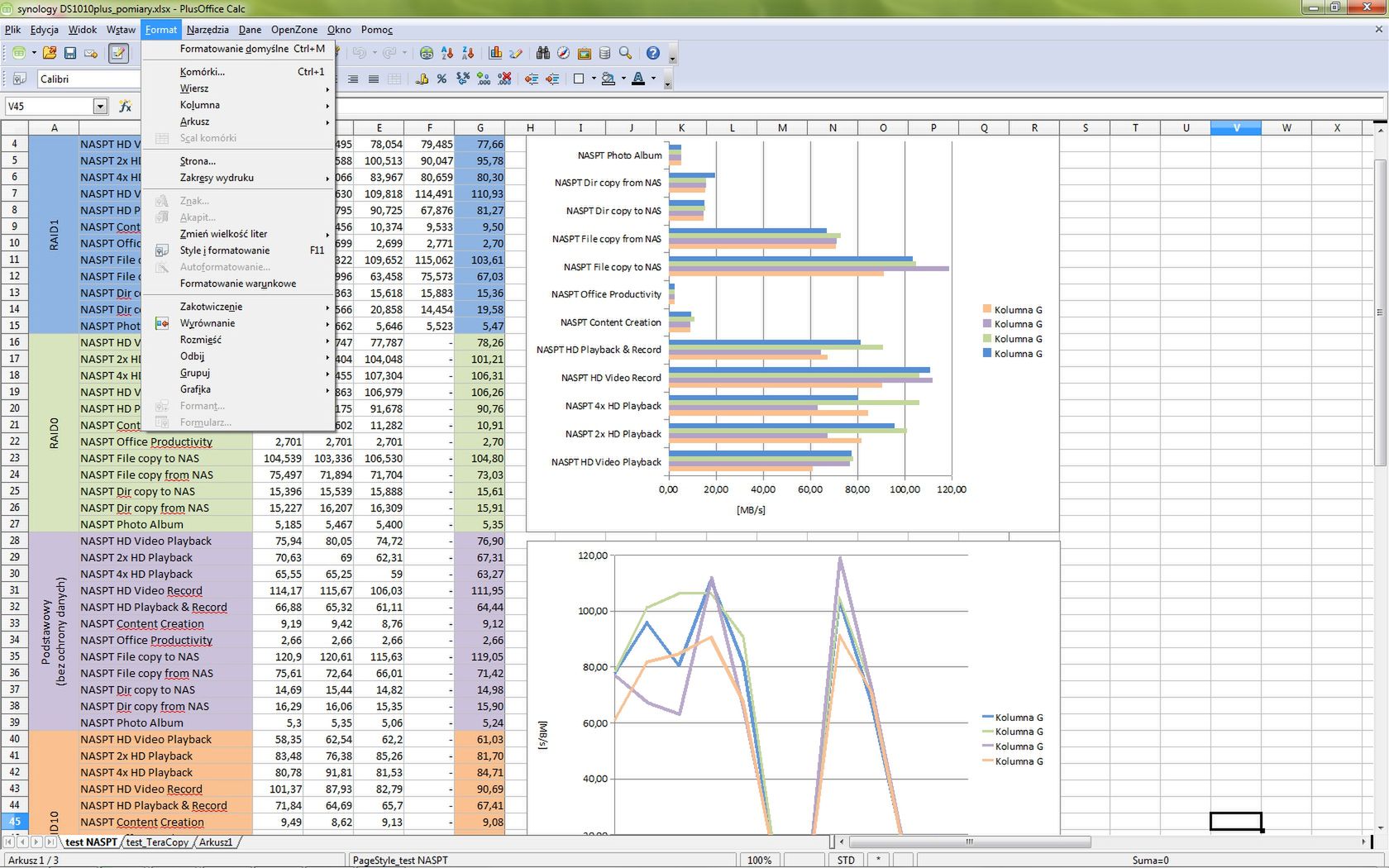Select Formatowanie warunkowe entry
This screenshot has width=1389, height=868.
(238, 284)
